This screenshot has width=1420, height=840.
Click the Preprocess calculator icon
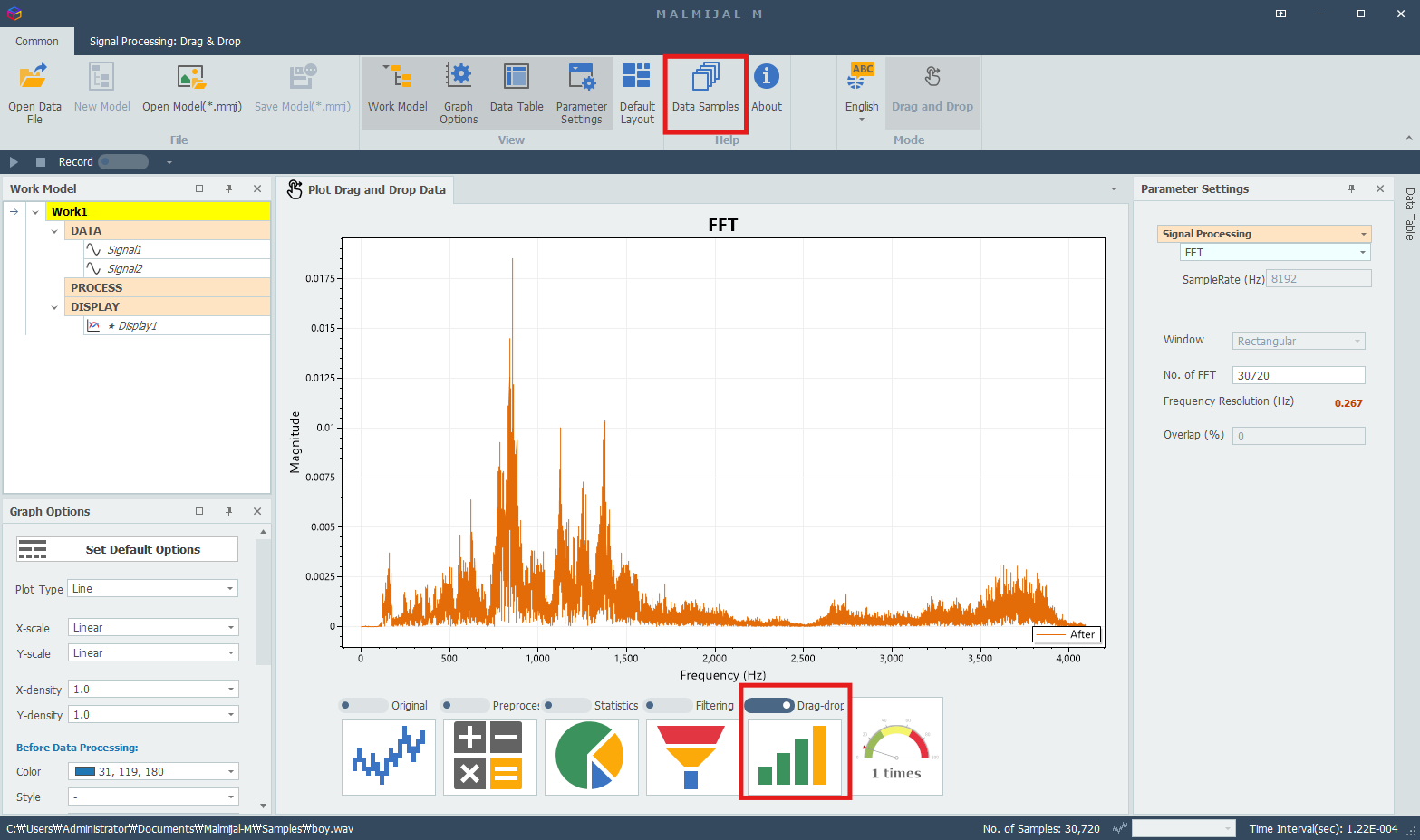490,758
